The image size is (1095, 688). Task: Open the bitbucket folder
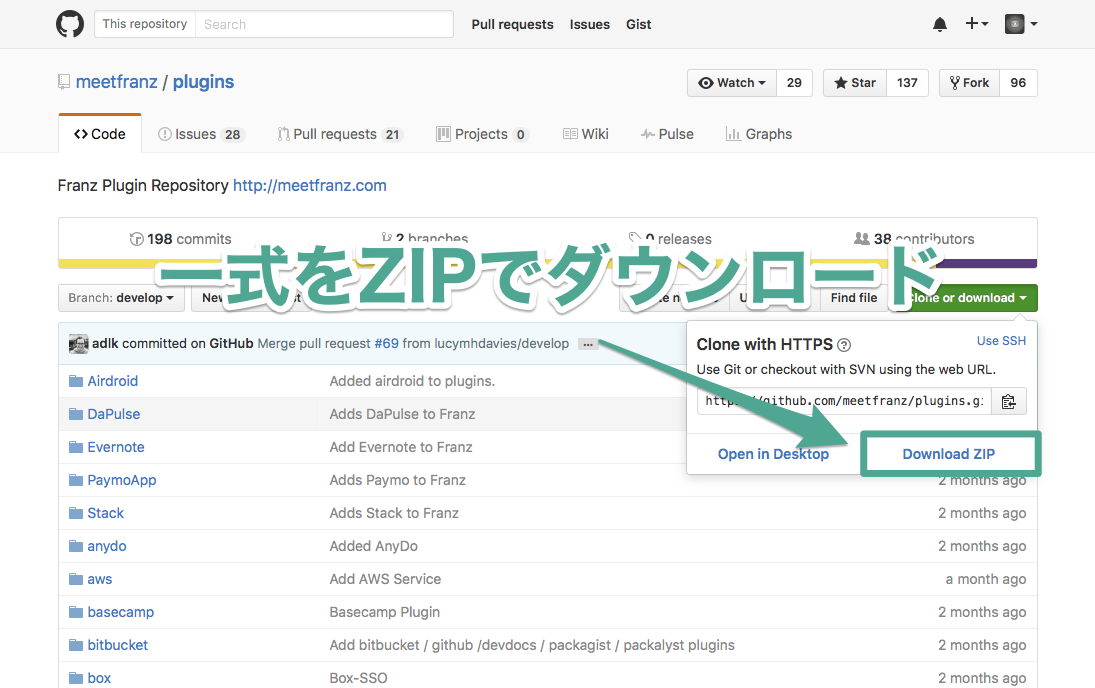click(x=117, y=645)
